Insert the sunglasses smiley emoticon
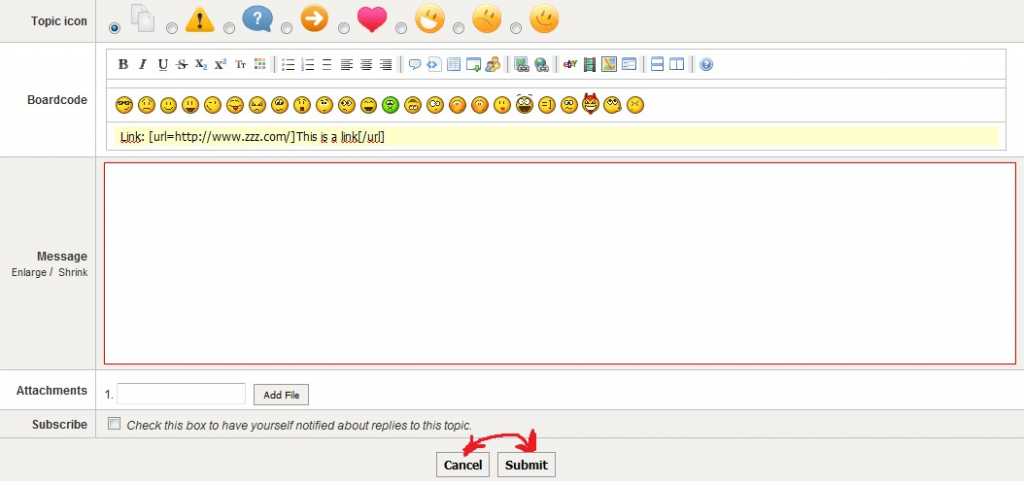1024x485 pixels. pyautogui.click(x=124, y=104)
